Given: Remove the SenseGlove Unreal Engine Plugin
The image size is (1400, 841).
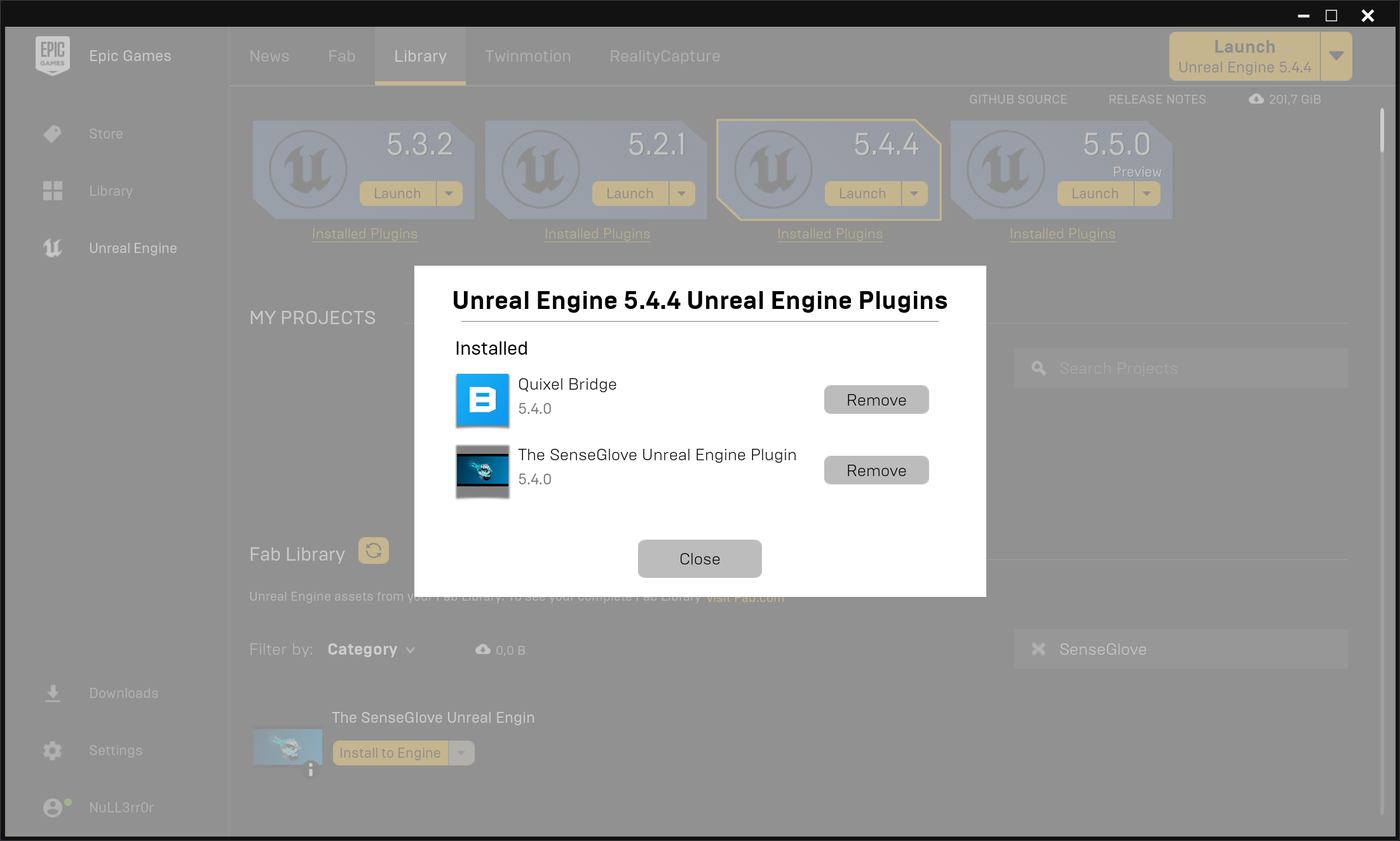Looking at the screenshot, I should tap(876, 470).
